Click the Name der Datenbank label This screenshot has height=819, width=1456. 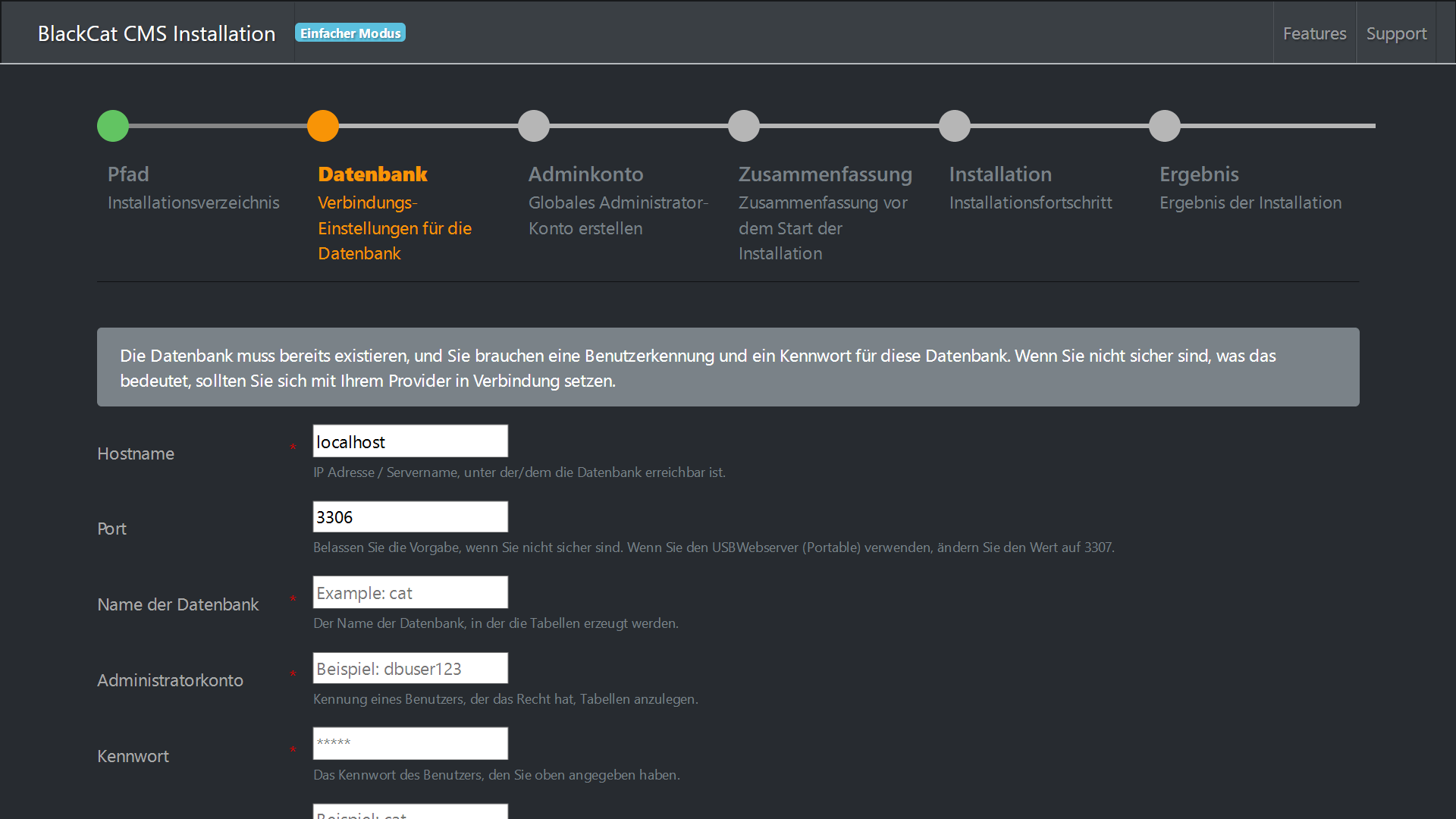(x=178, y=604)
